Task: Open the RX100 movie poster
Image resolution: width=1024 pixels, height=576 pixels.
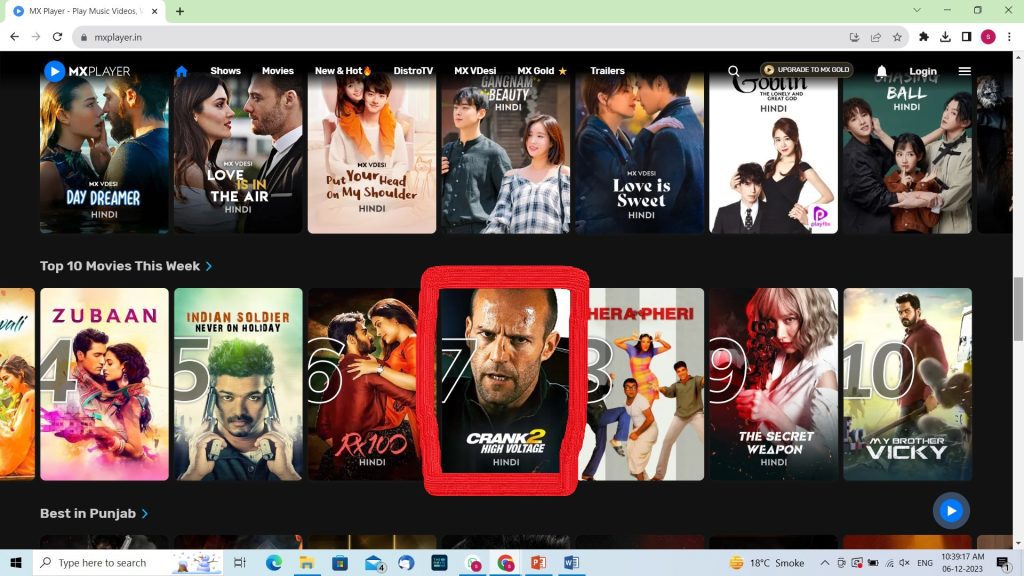Action: 366,384
